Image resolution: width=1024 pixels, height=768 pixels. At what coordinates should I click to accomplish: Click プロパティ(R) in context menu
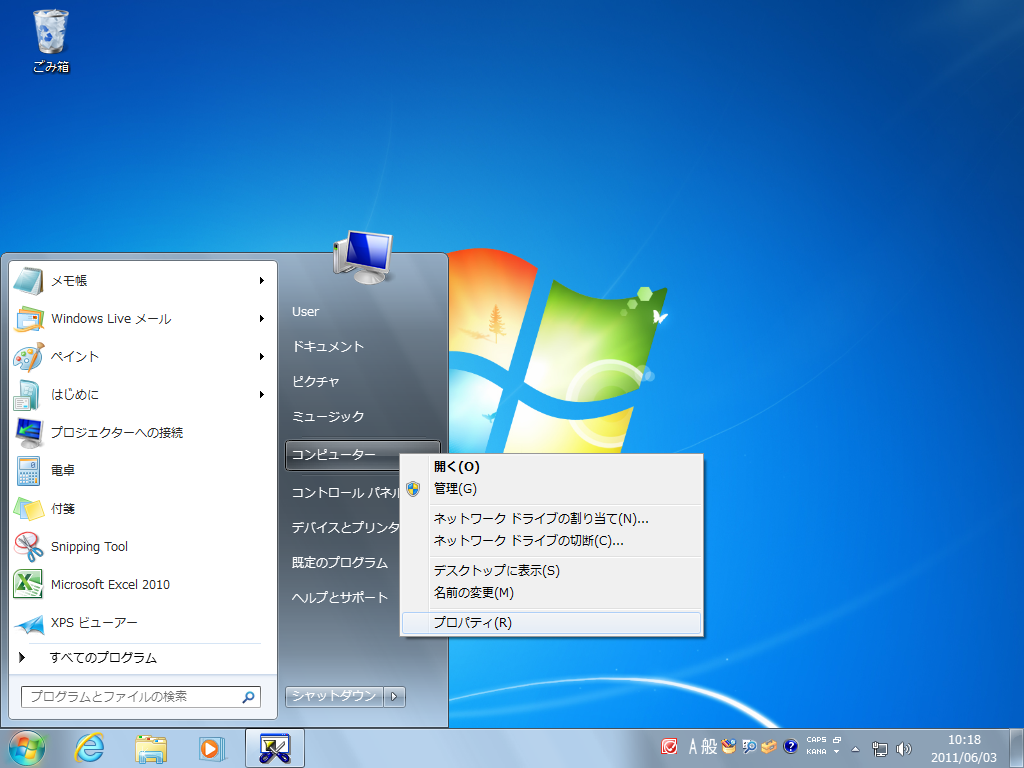coord(552,623)
